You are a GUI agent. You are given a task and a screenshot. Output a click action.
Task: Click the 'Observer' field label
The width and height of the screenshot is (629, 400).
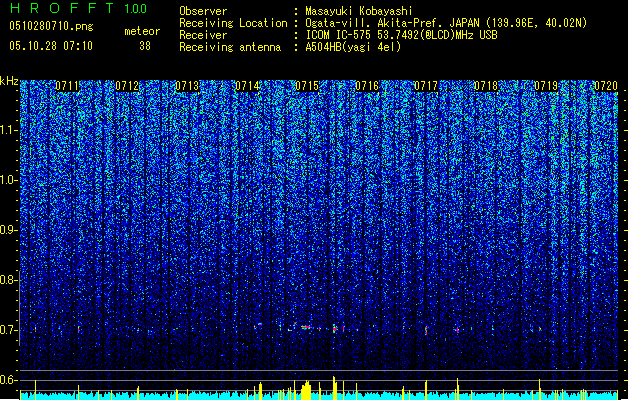click(203, 11)
